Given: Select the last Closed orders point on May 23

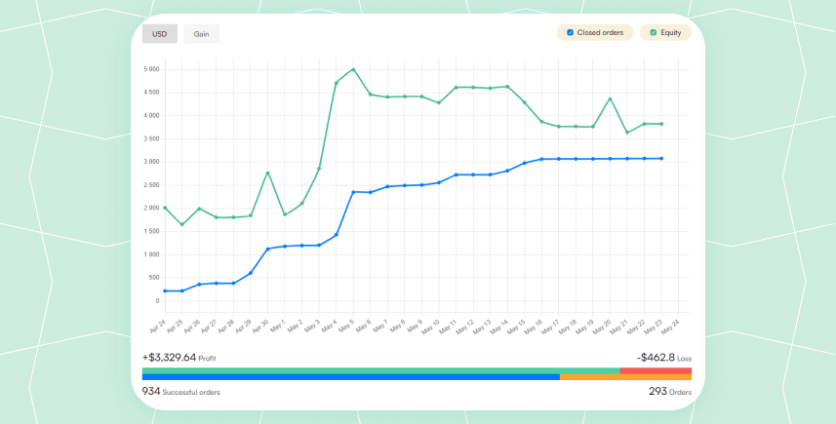Looking at the screenshot, I should (661, 158).
